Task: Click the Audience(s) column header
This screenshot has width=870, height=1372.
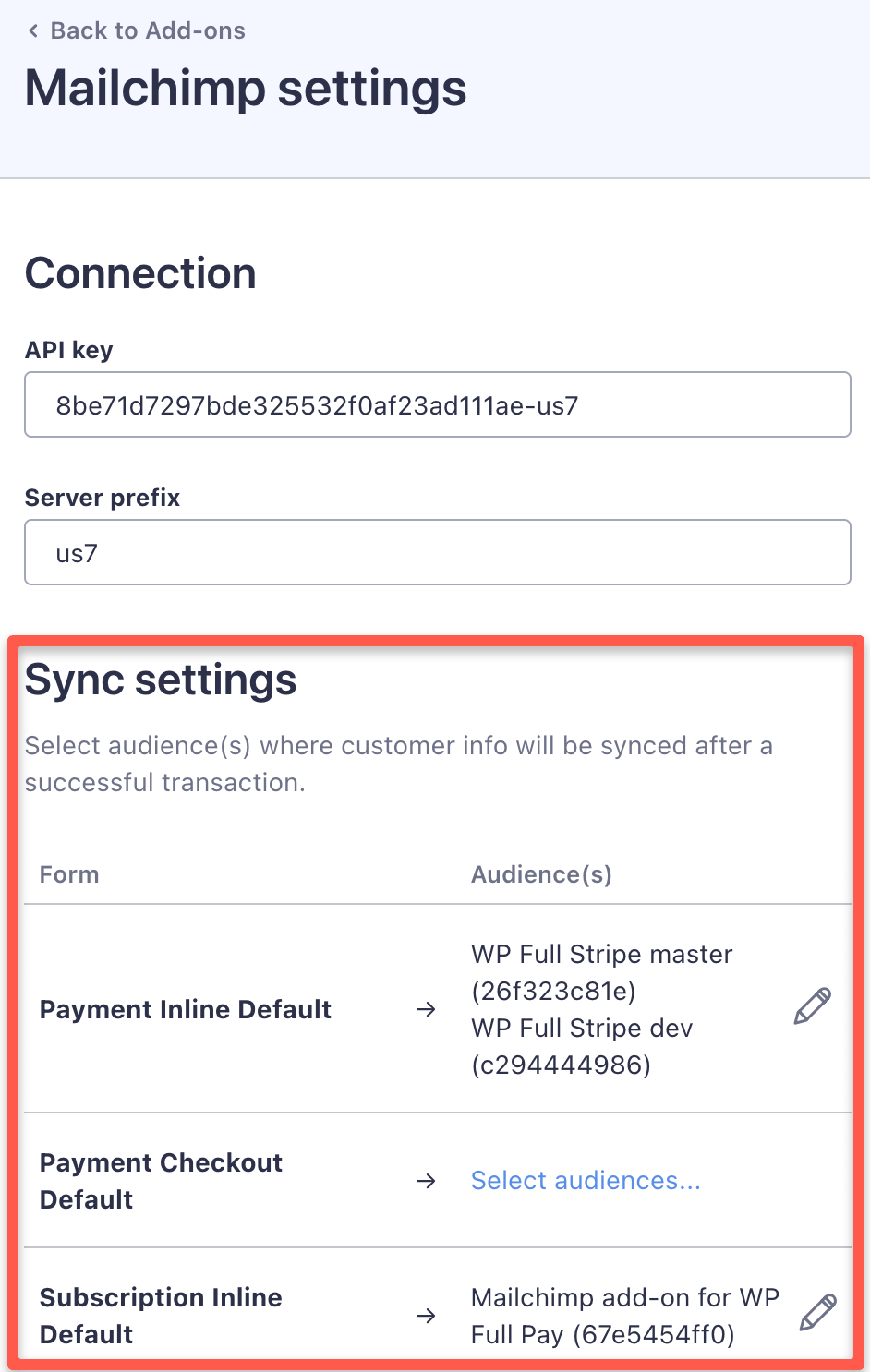Action: coord(541,874)
